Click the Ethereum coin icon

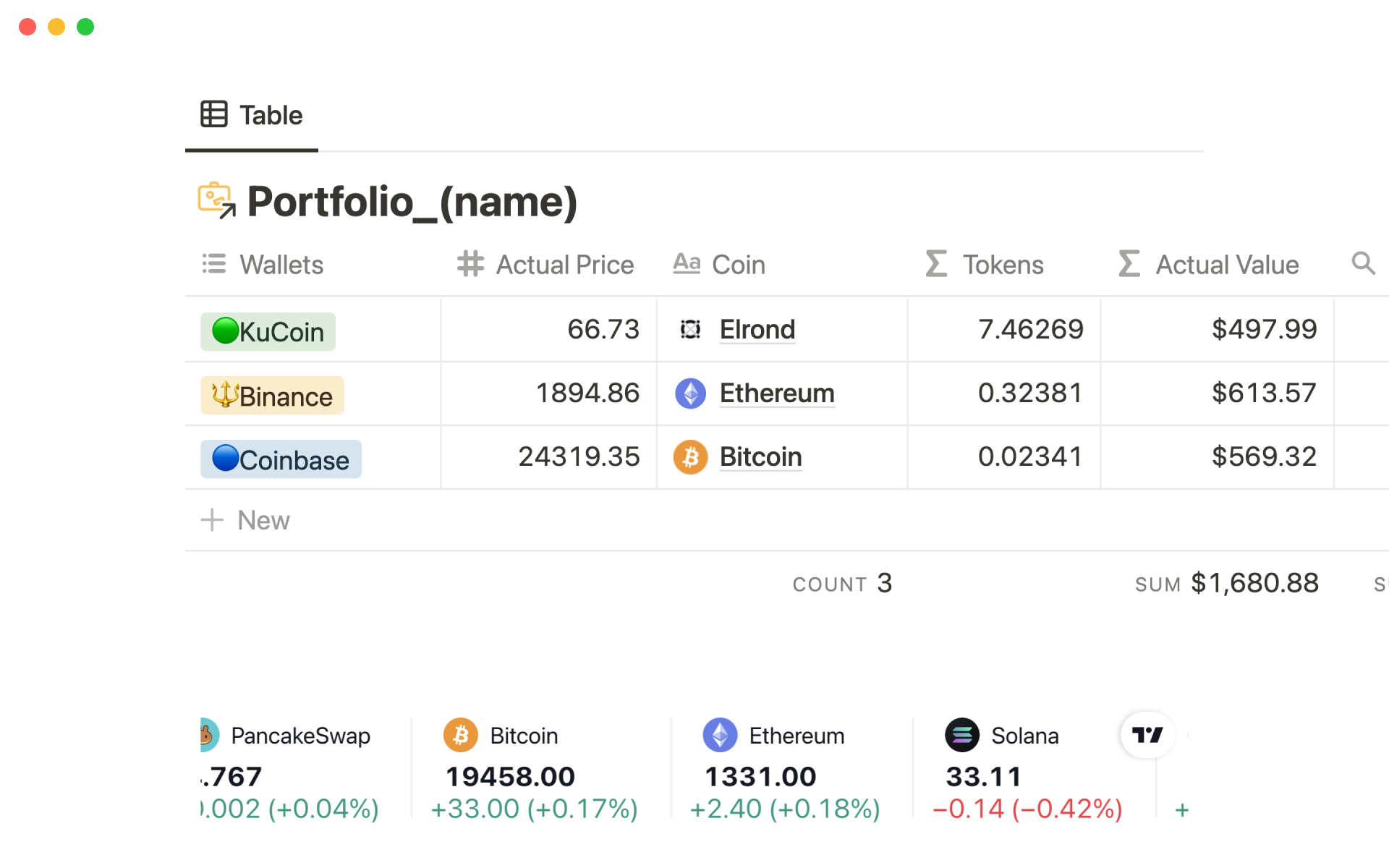coord(691,393)
